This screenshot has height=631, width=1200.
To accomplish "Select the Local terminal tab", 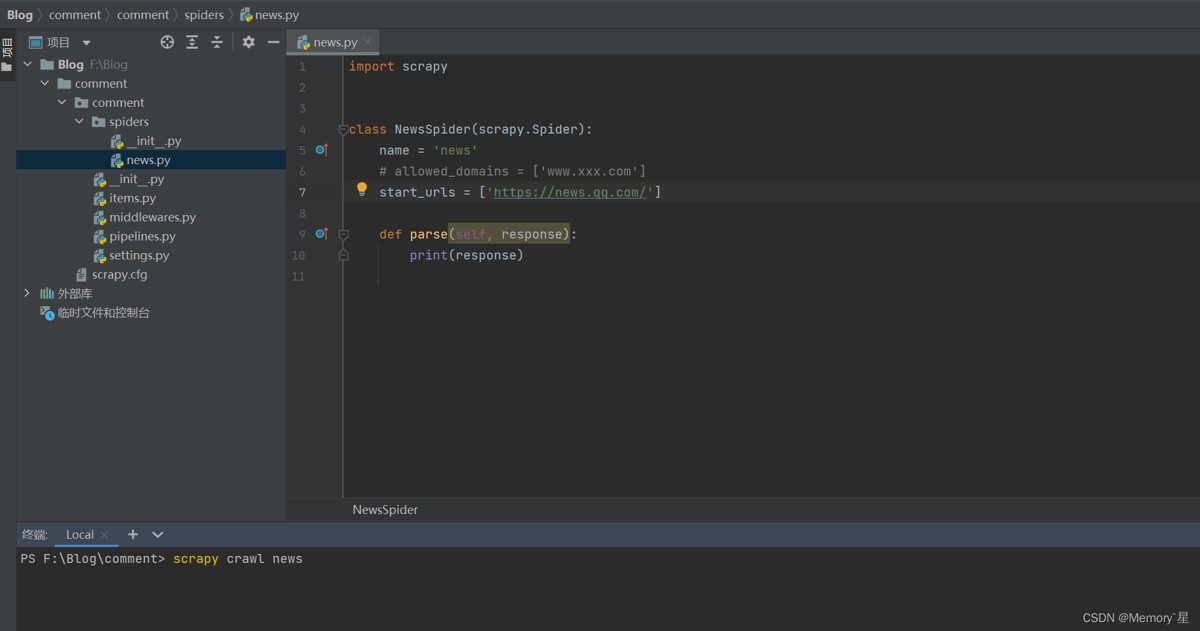I will coord(80,535).
